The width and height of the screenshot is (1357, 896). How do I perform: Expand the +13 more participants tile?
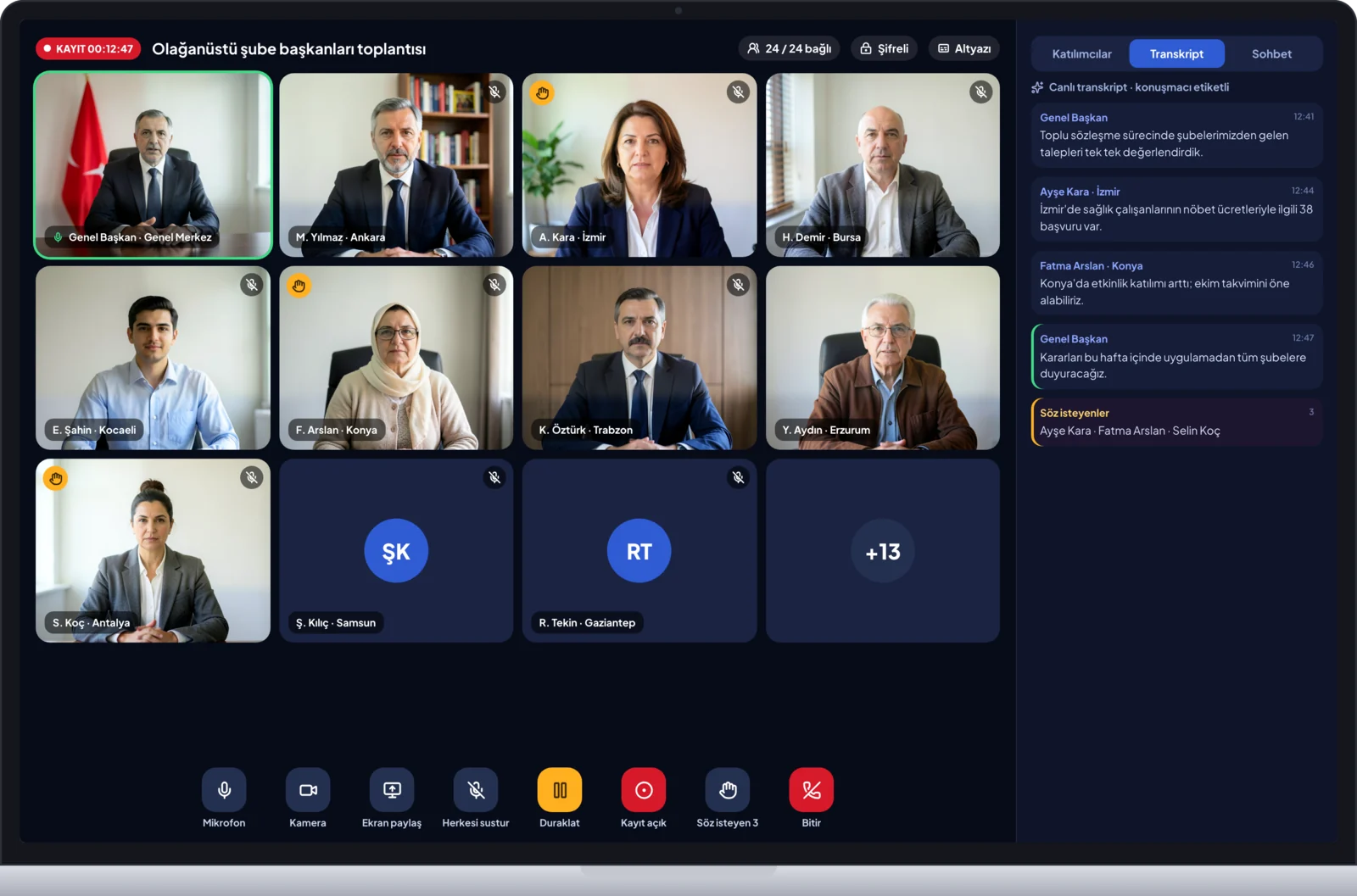pyautogui.click(x=883, y=551)
